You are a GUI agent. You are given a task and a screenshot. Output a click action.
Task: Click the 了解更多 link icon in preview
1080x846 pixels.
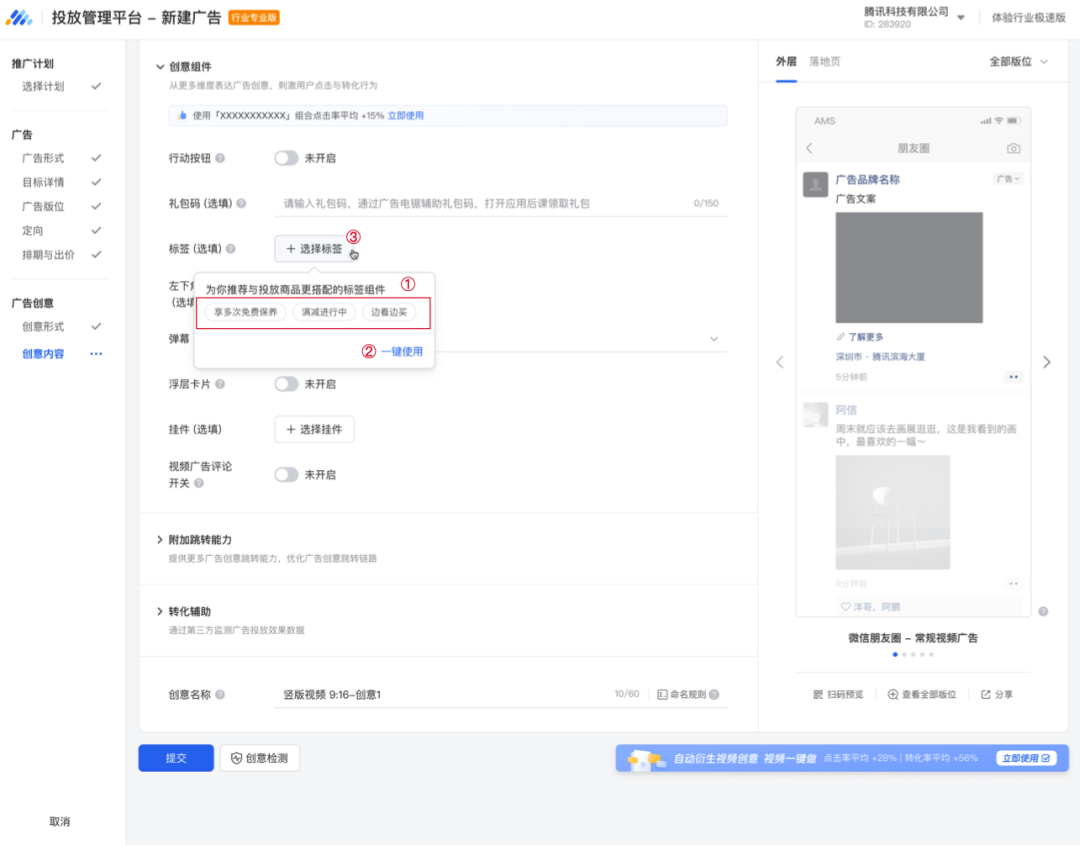840,337
